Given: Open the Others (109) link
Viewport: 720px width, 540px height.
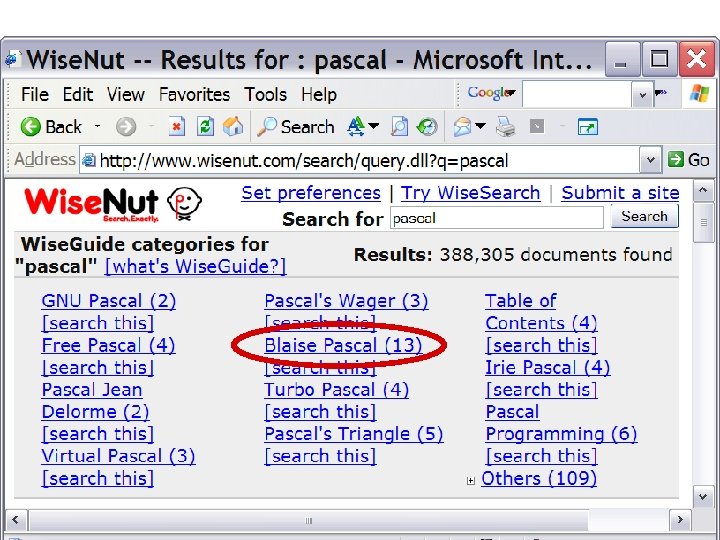Looking at the screenshot, I should tap(539, 478).
